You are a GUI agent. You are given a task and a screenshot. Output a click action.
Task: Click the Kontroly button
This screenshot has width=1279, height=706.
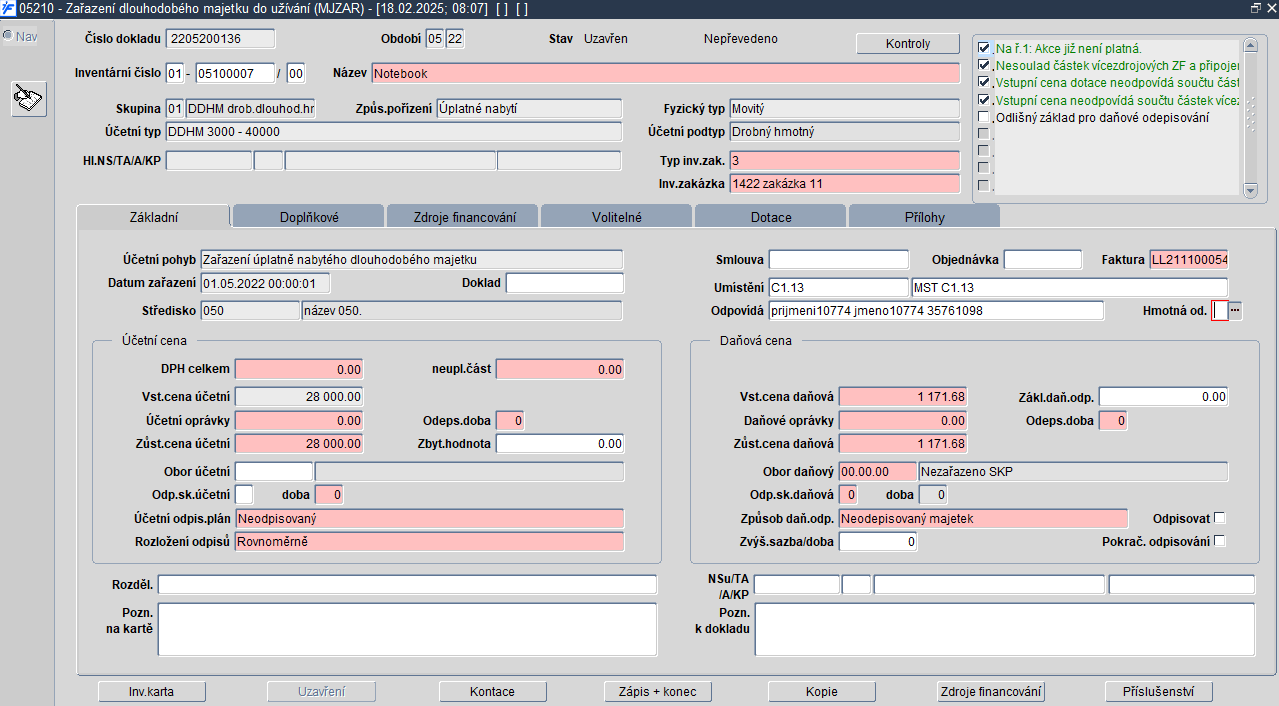click(908, 44)
